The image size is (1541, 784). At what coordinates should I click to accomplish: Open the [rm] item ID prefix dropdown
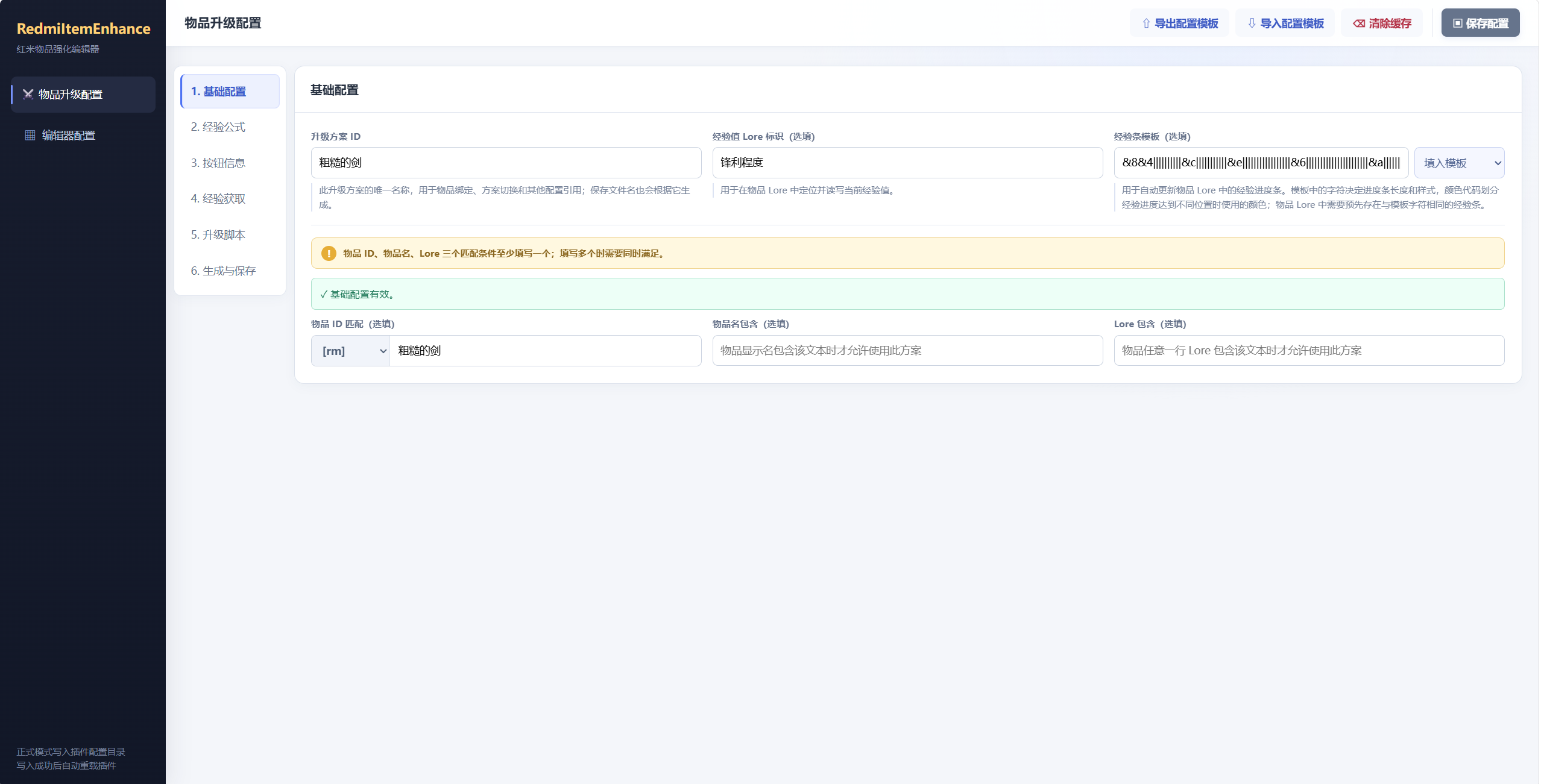pos(351,351)
